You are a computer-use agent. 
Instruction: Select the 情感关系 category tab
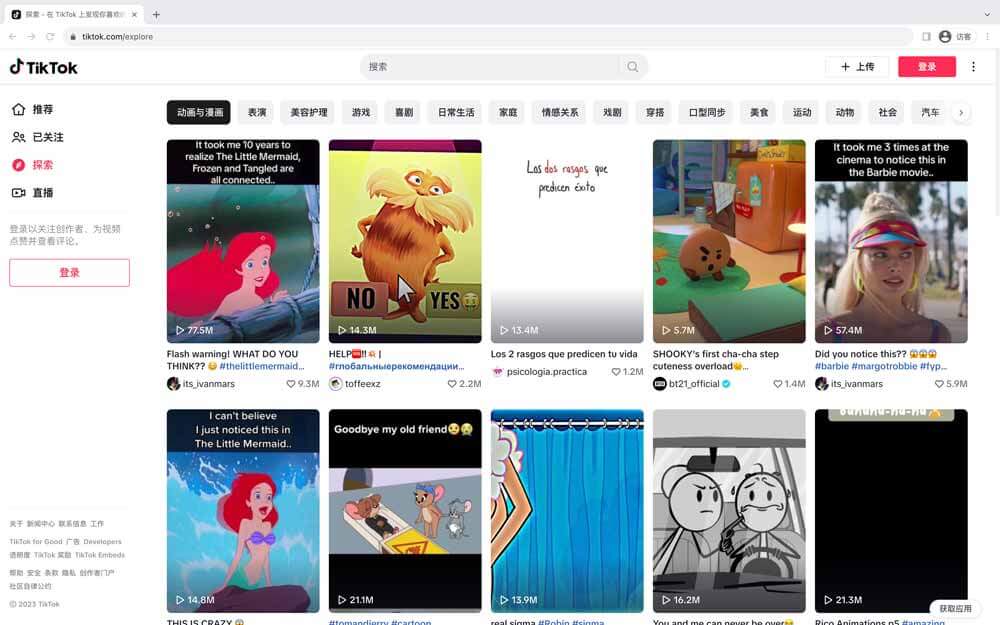click(x=560, y=112)
